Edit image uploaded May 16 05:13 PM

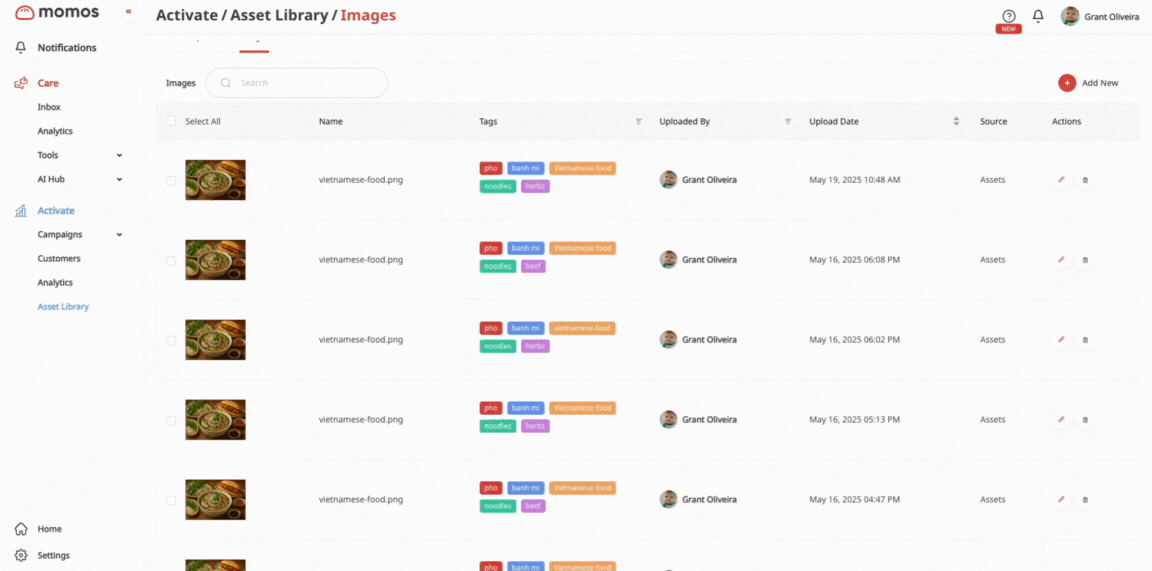(1061, 420)
